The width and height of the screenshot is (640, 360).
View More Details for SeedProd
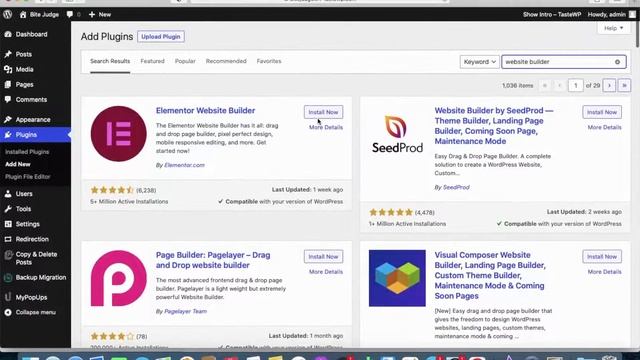(604, 127)
